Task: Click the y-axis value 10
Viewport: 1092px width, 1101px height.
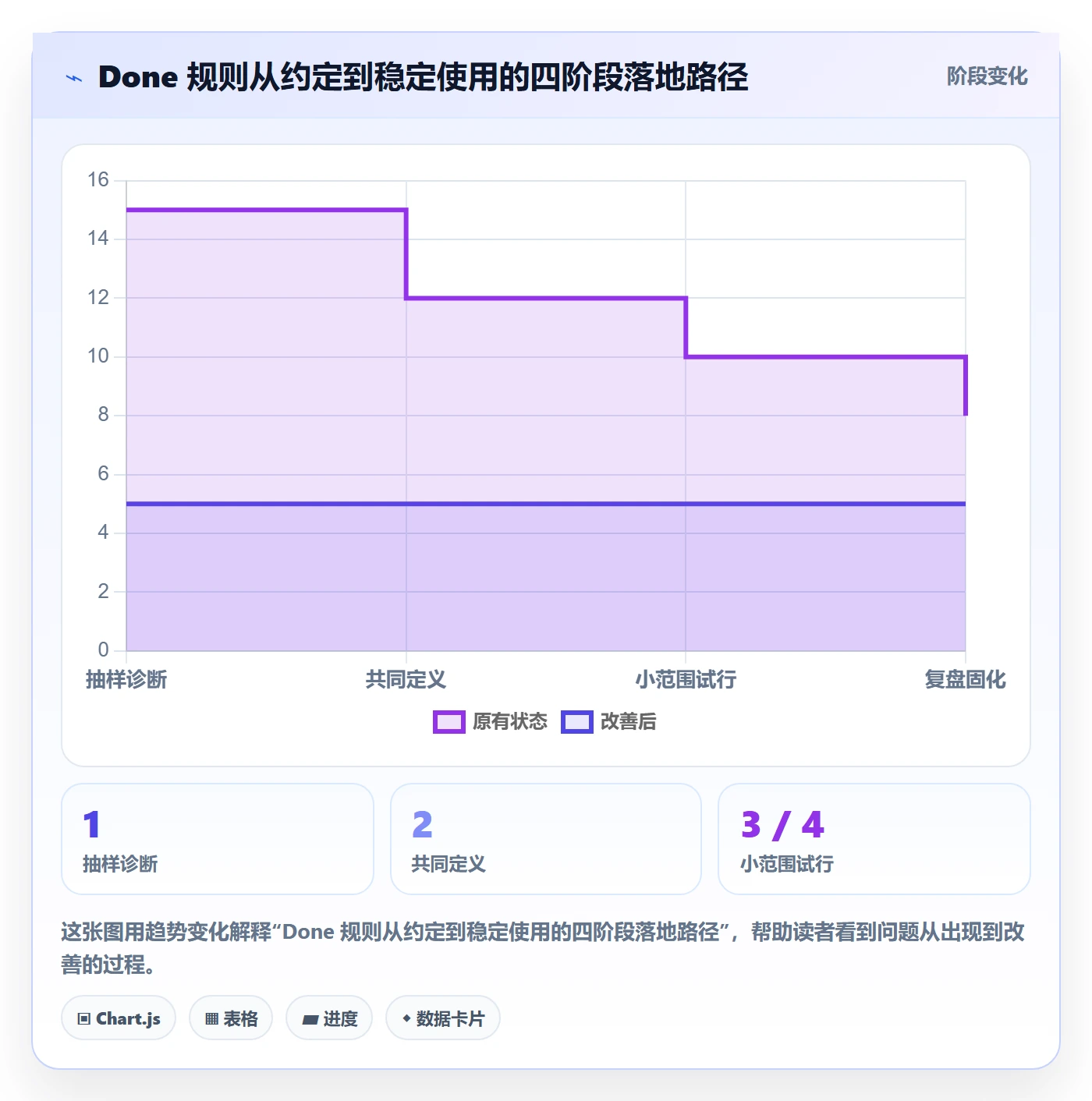Action: pos(98,356)
